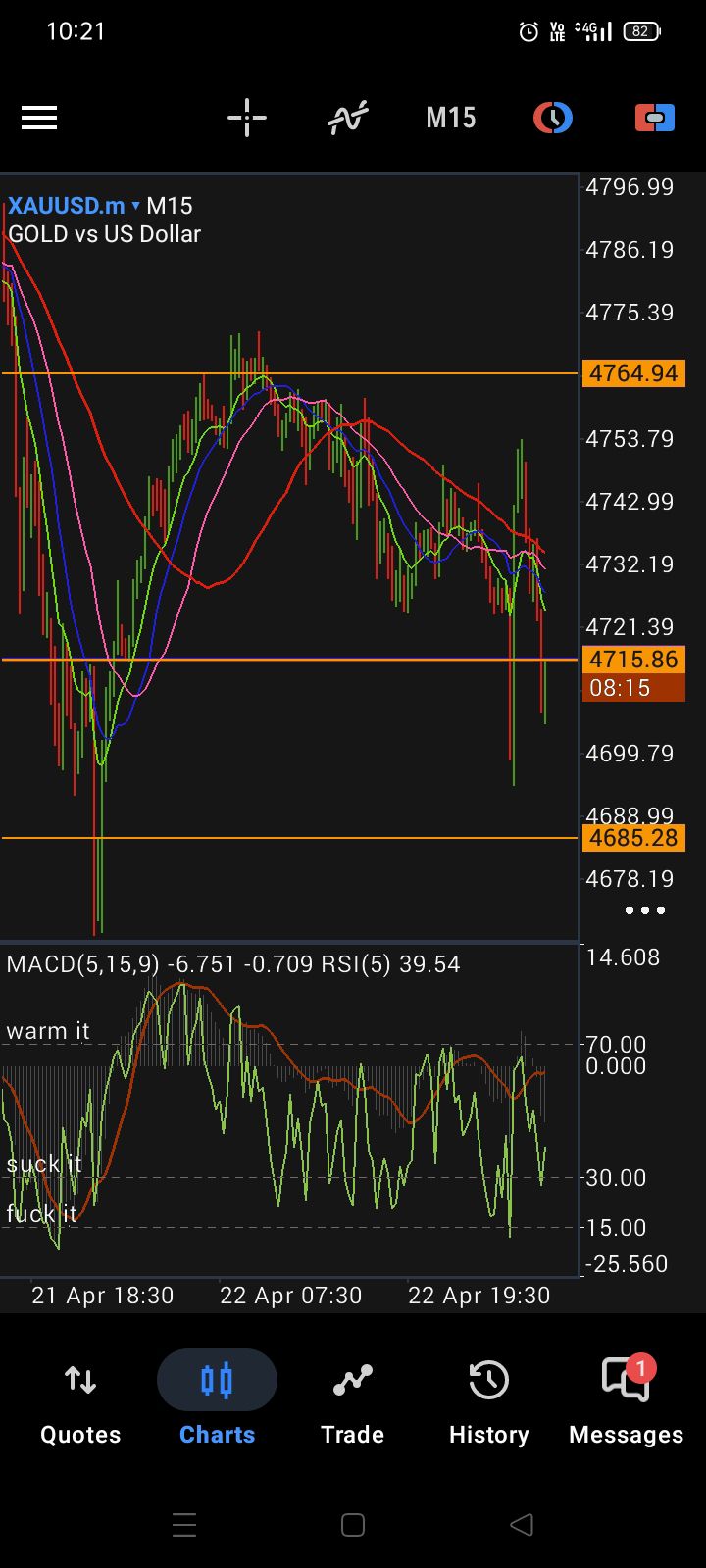The image size is (706, 1568).
Task: Tap the MACD(5,15,9) indicator title
Action: tap(82, 964)
